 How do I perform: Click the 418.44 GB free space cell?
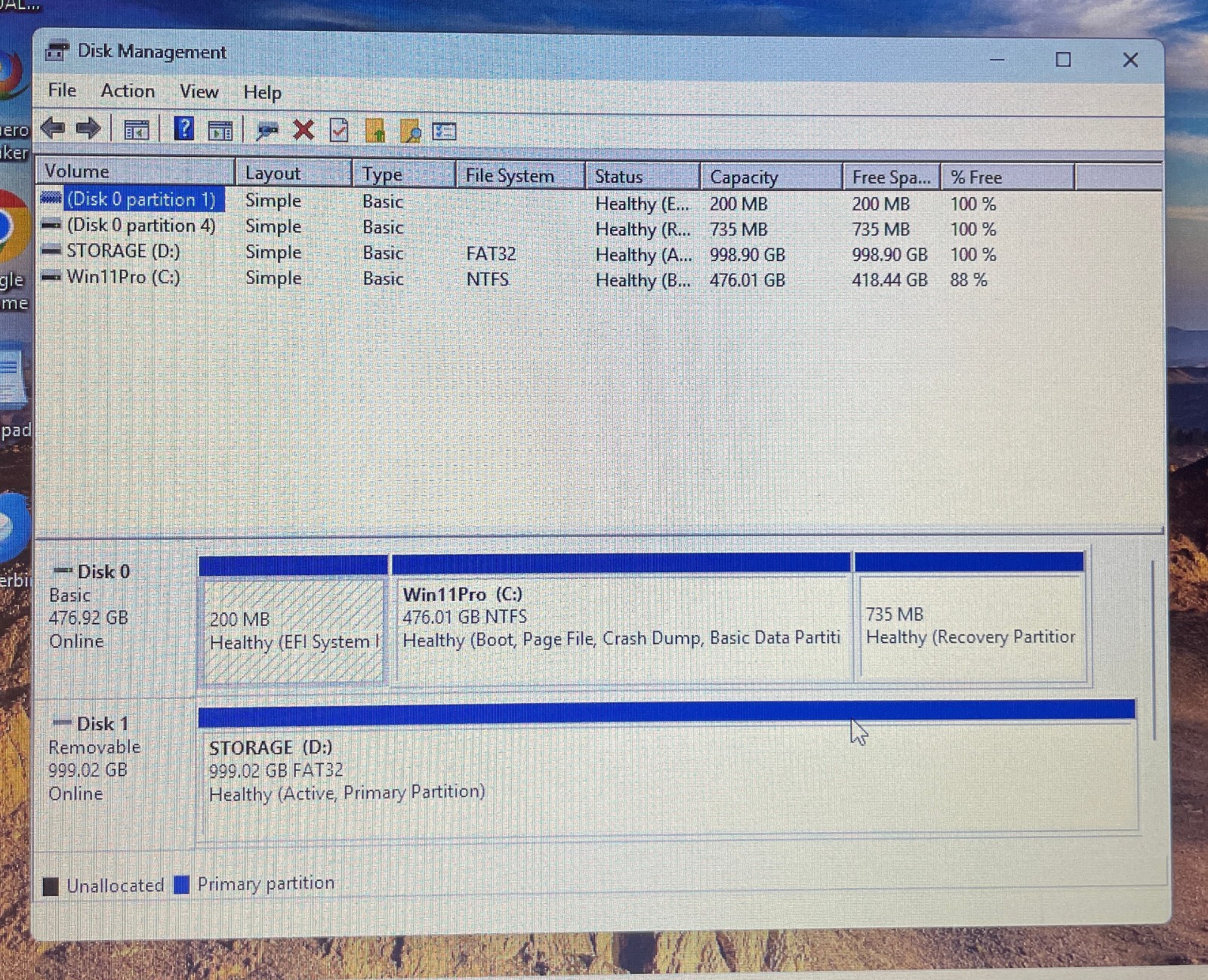[889, 280]
